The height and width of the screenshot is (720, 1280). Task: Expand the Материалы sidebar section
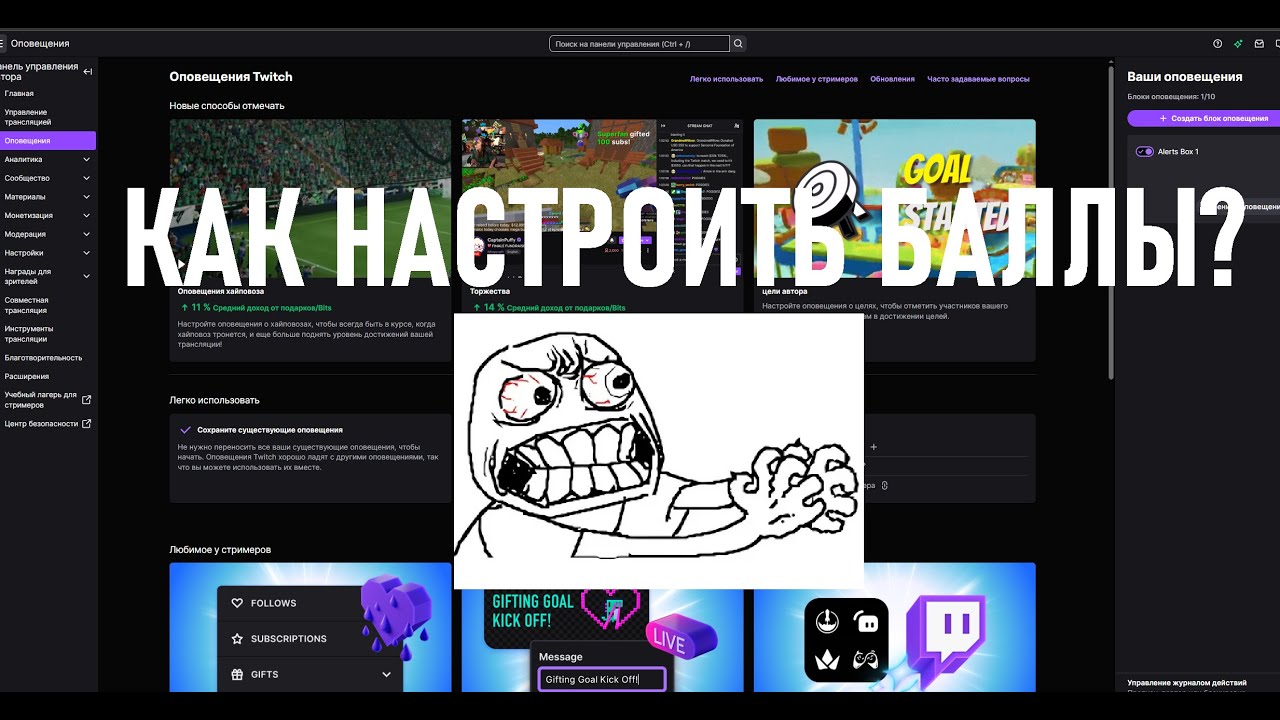pyautogui.click(x=86, y=197)
